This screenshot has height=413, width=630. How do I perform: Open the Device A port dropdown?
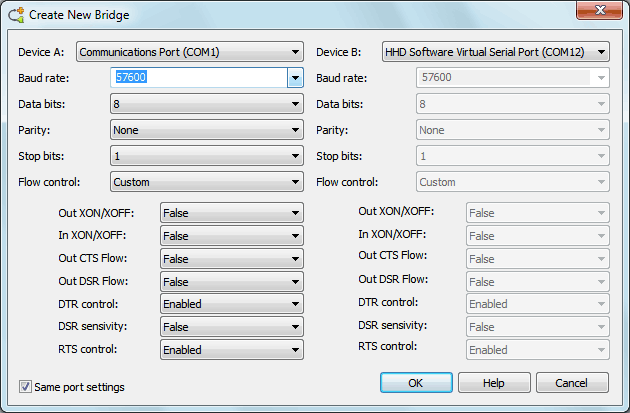(190, 52)
